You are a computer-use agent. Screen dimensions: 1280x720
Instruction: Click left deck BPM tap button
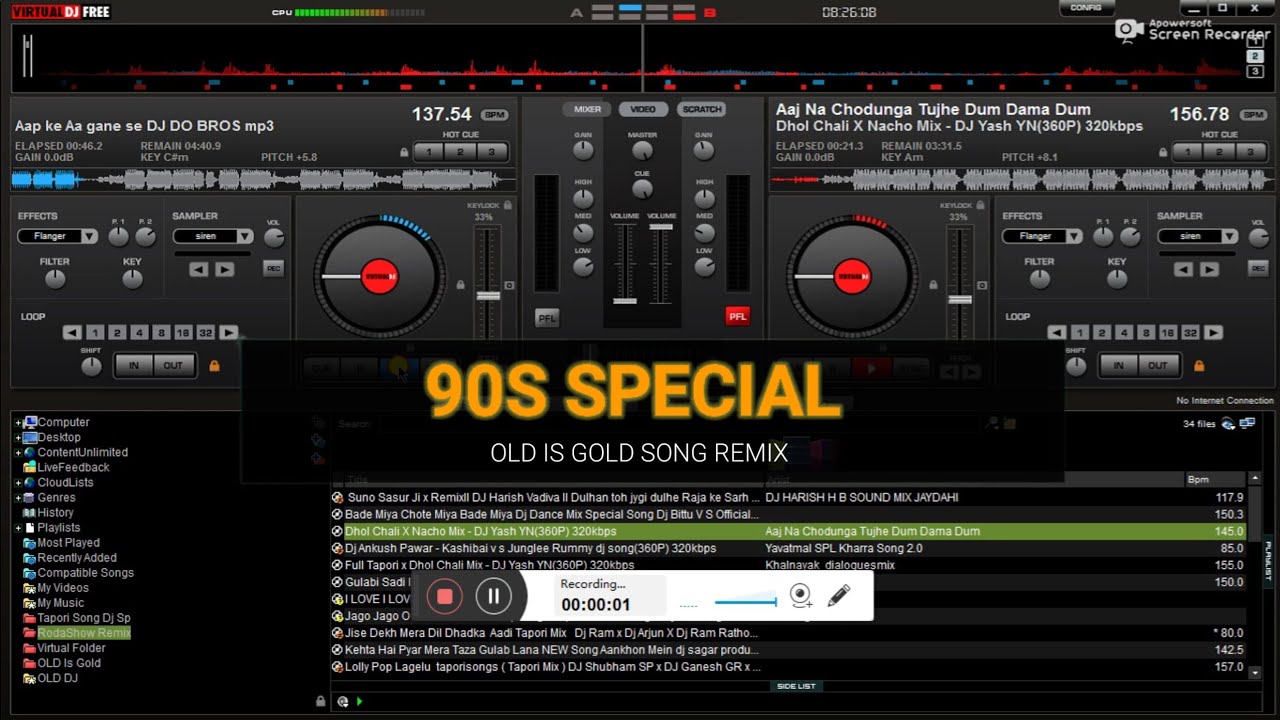point(494,115)
